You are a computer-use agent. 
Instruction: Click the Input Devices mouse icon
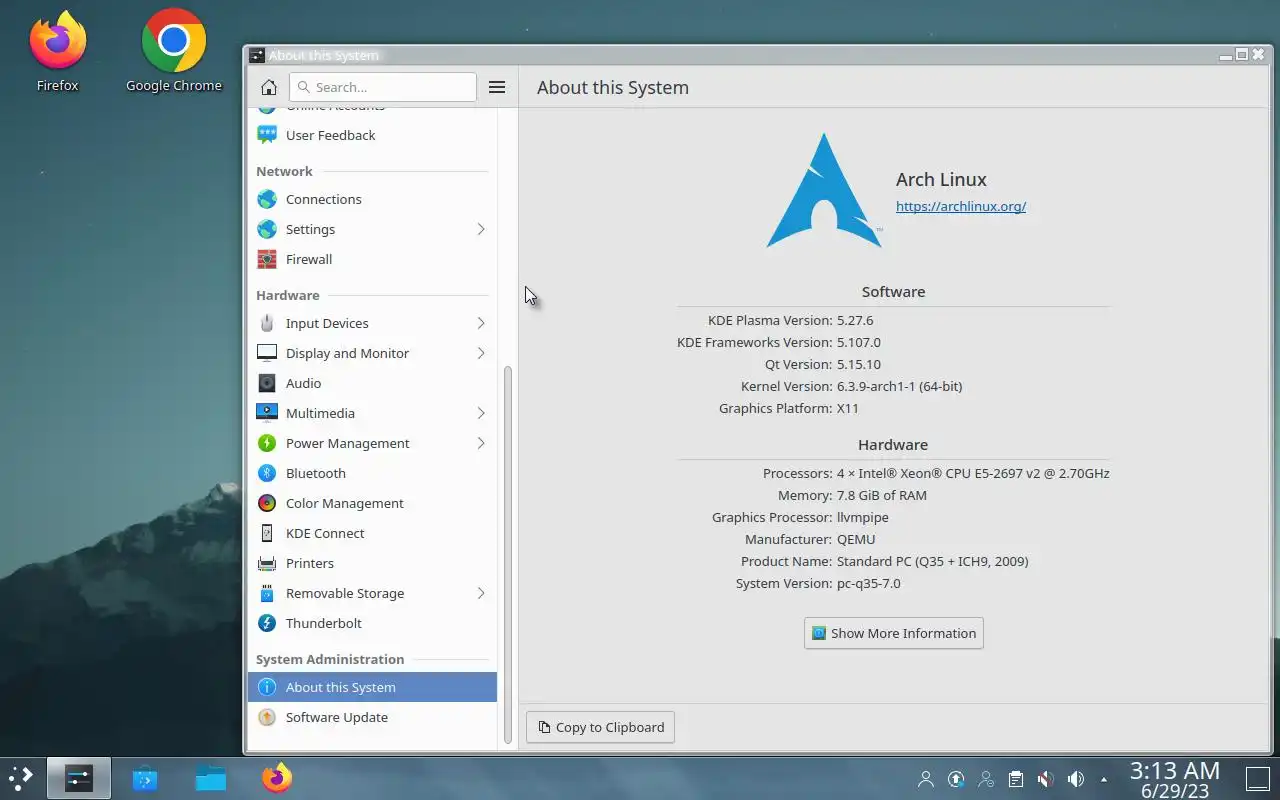(267, 323)
